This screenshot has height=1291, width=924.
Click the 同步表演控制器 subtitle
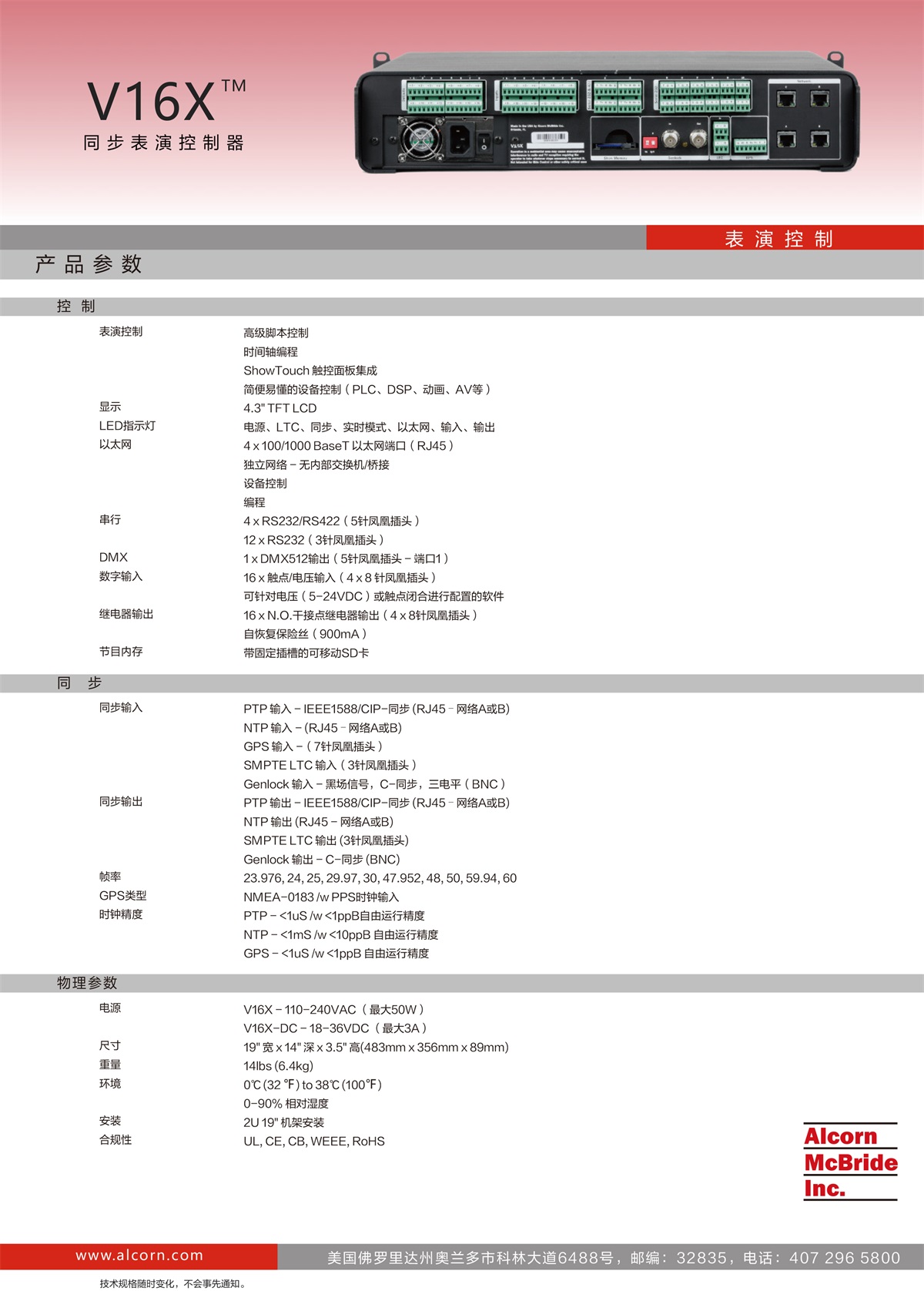[164, 143]
